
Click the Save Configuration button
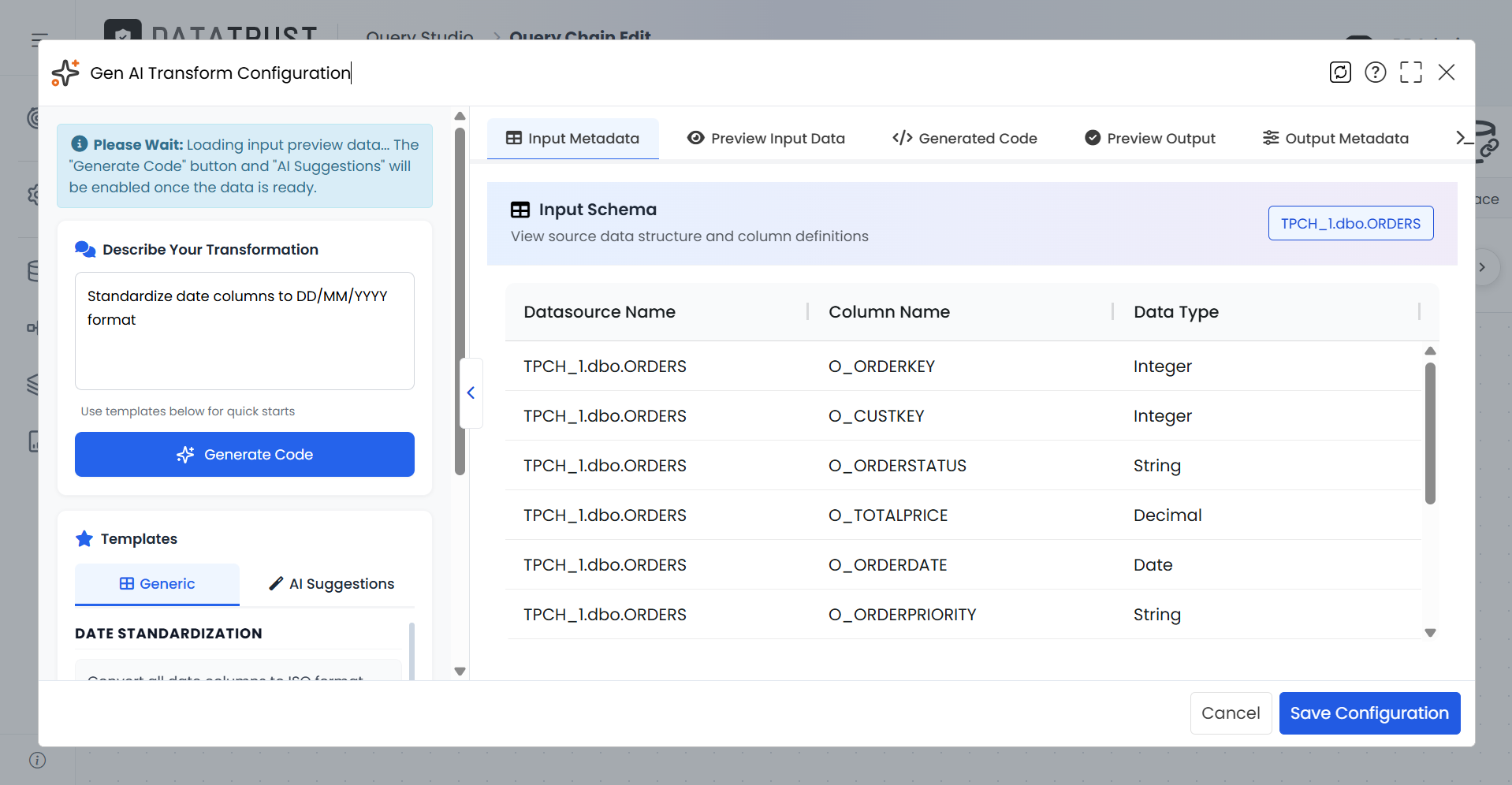coord(1369,713)
